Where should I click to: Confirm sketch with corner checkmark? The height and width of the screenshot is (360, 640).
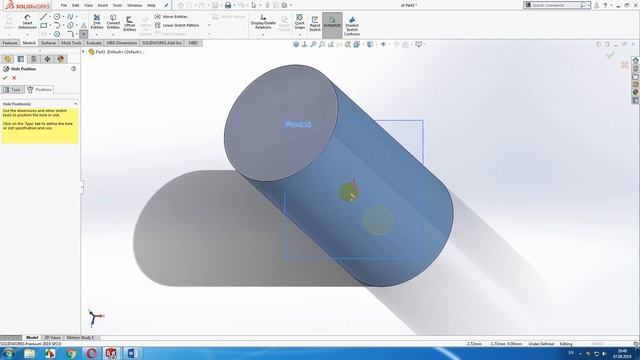point(610,55)
